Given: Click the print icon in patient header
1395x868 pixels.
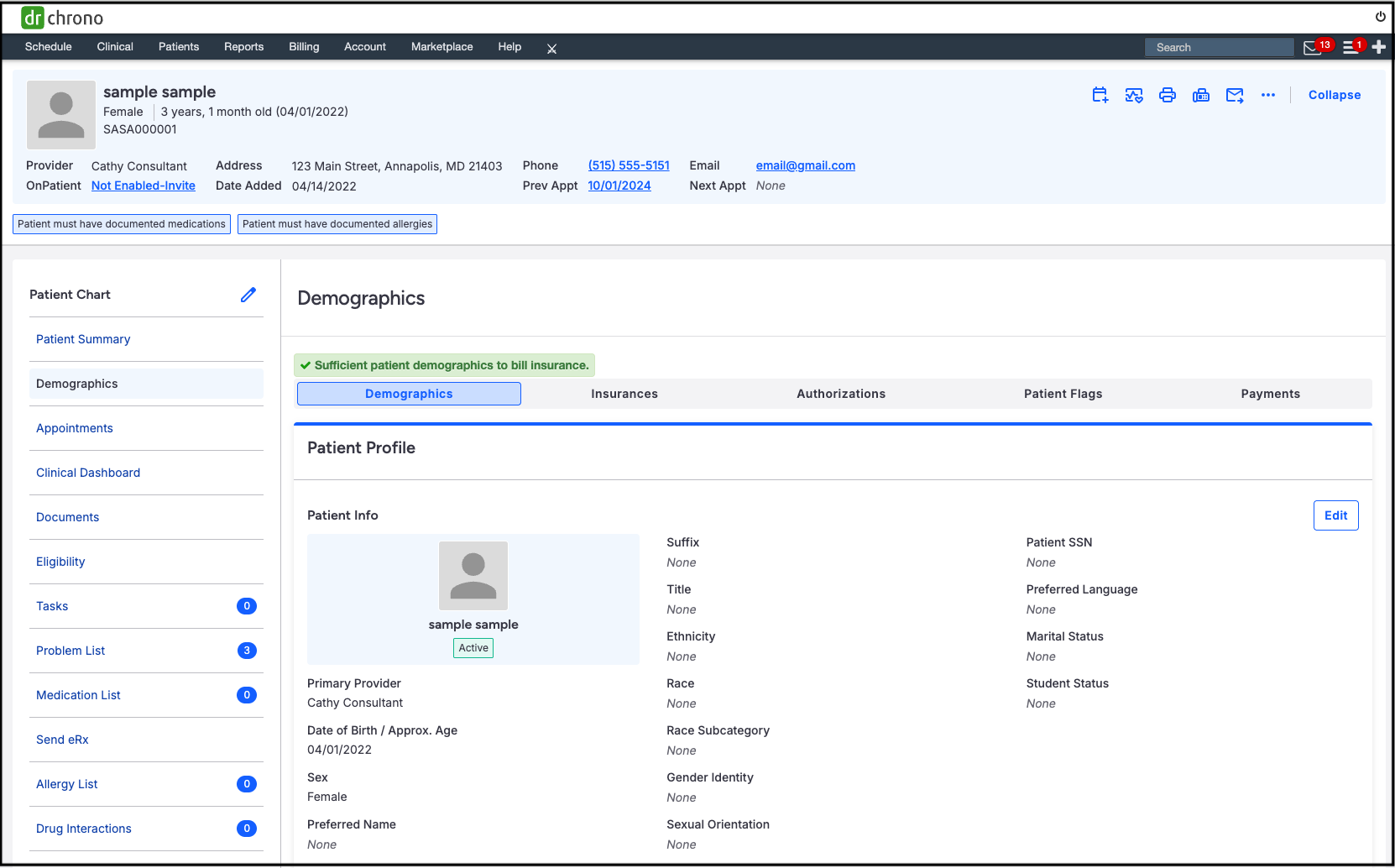Looking at the screenshot, I should (x=1167, y=95).
